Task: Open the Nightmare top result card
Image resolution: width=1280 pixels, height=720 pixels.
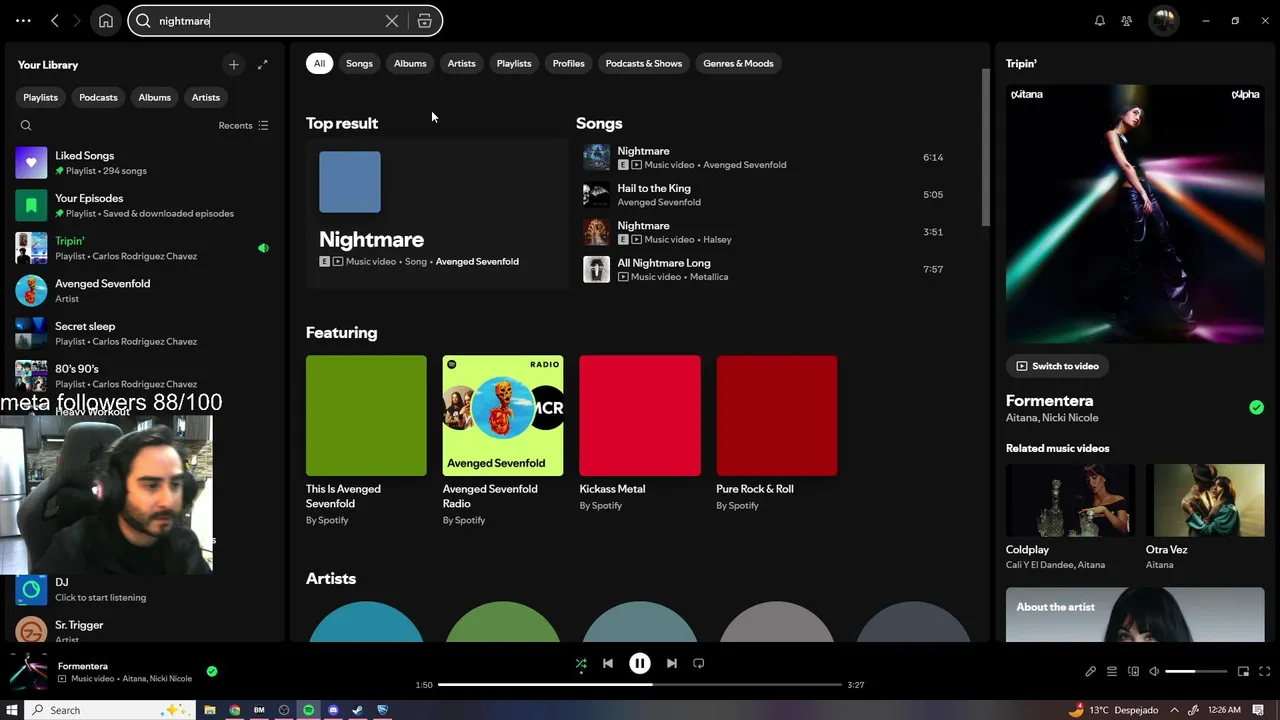Action: coord(437,213)
